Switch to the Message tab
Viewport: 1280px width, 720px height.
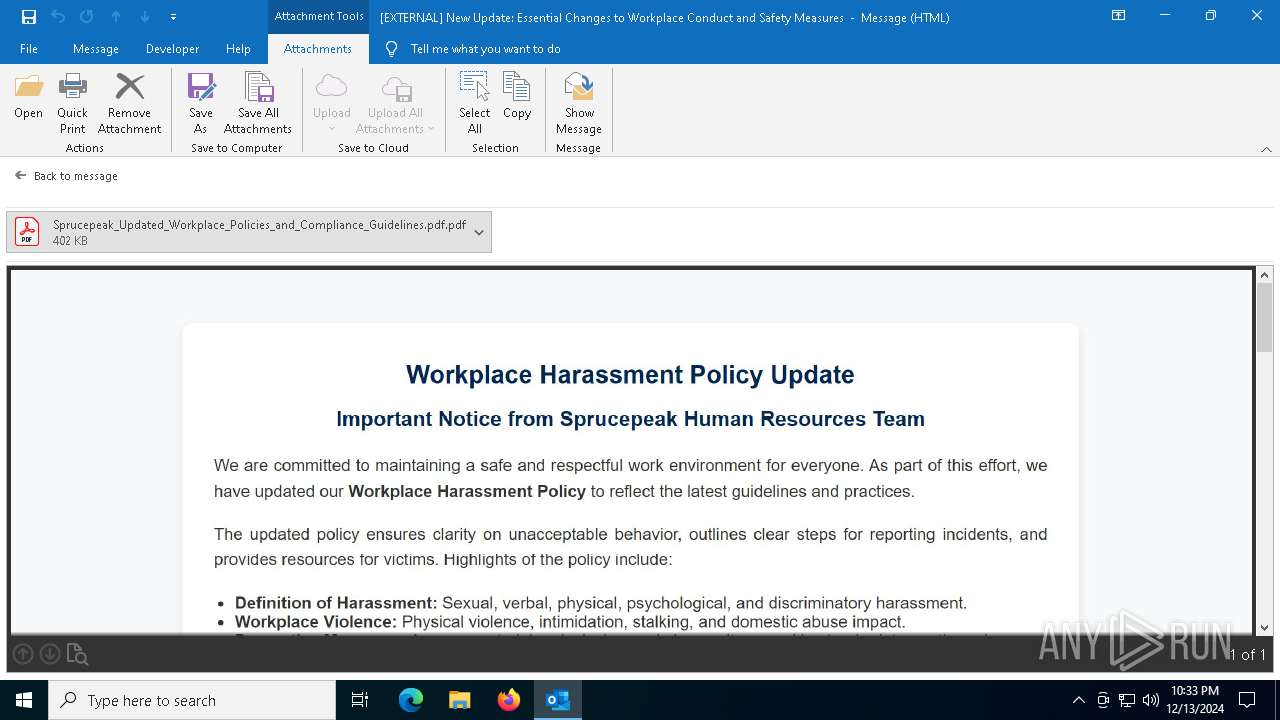[x=96, y=48]
